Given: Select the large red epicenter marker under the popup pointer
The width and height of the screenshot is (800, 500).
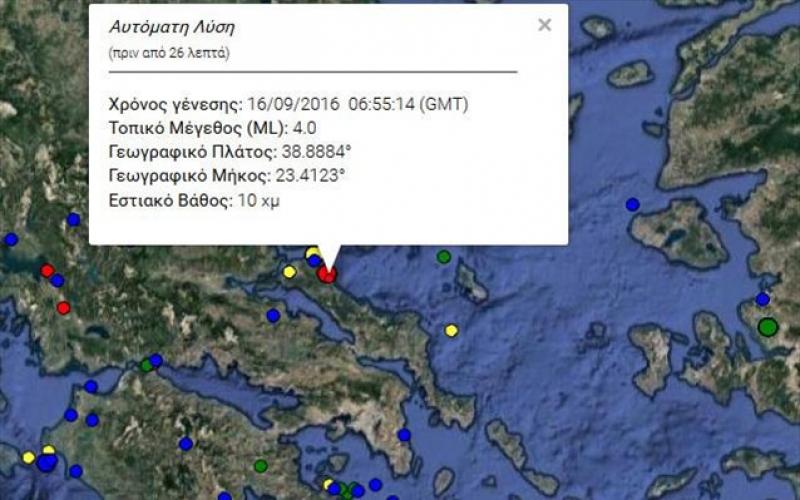Looking at the screenshot, I should 327,274.
